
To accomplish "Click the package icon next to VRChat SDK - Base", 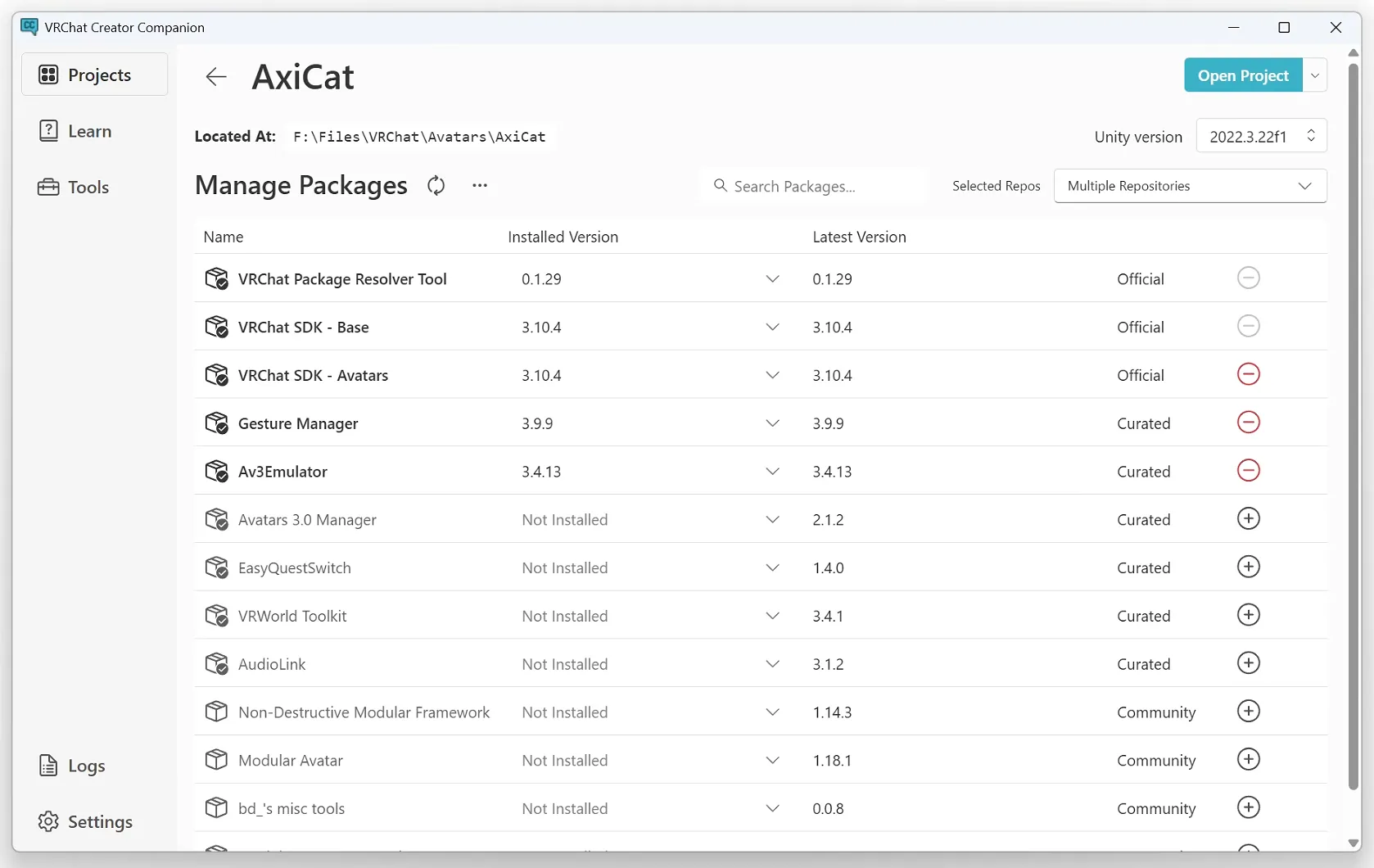I will pyautogui.click(x=216, y=328).
